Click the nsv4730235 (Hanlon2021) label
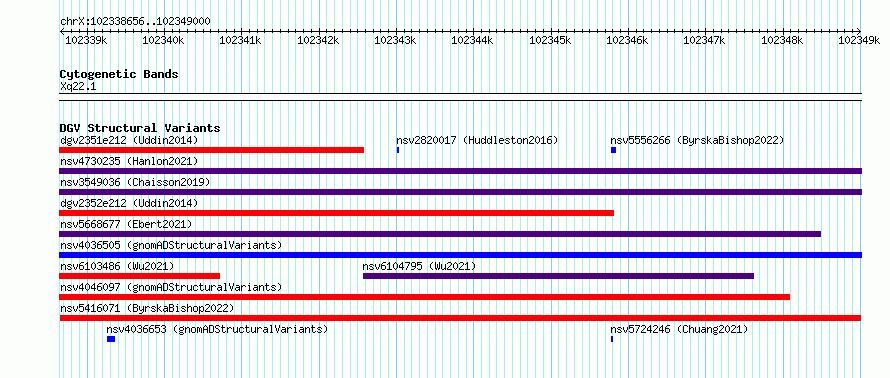Image resolution: width=890 pixels, height=378 pixels. (x=129, y=161)
